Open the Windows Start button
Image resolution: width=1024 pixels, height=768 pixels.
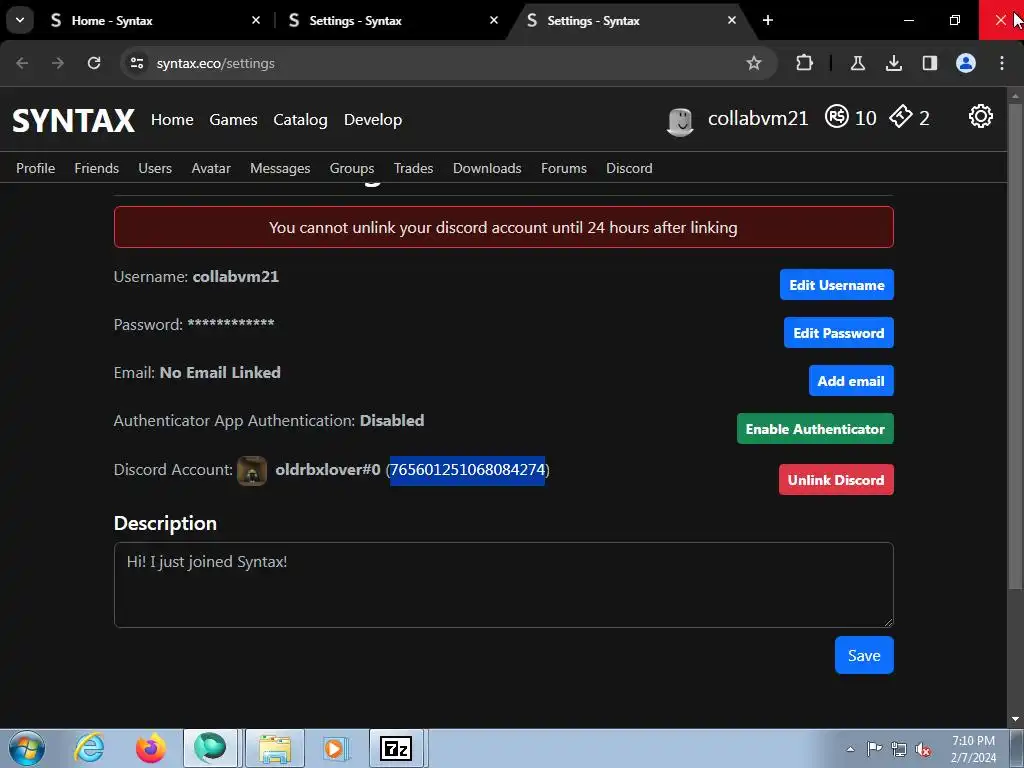26,748
